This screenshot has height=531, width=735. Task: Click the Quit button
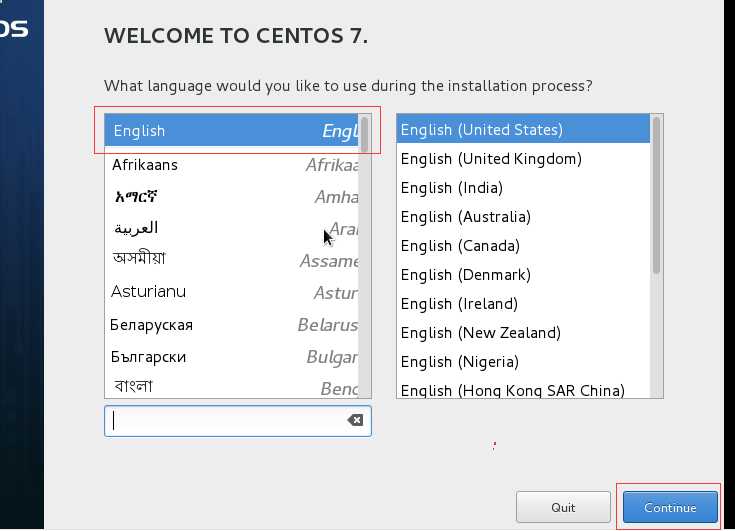563,507
